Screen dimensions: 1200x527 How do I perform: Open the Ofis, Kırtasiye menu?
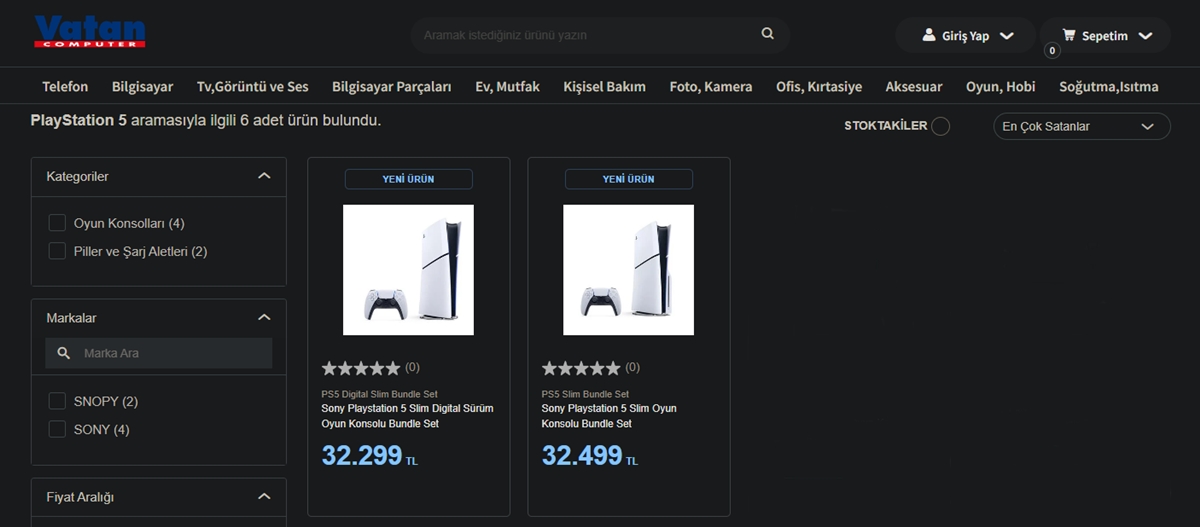(819, 87)
